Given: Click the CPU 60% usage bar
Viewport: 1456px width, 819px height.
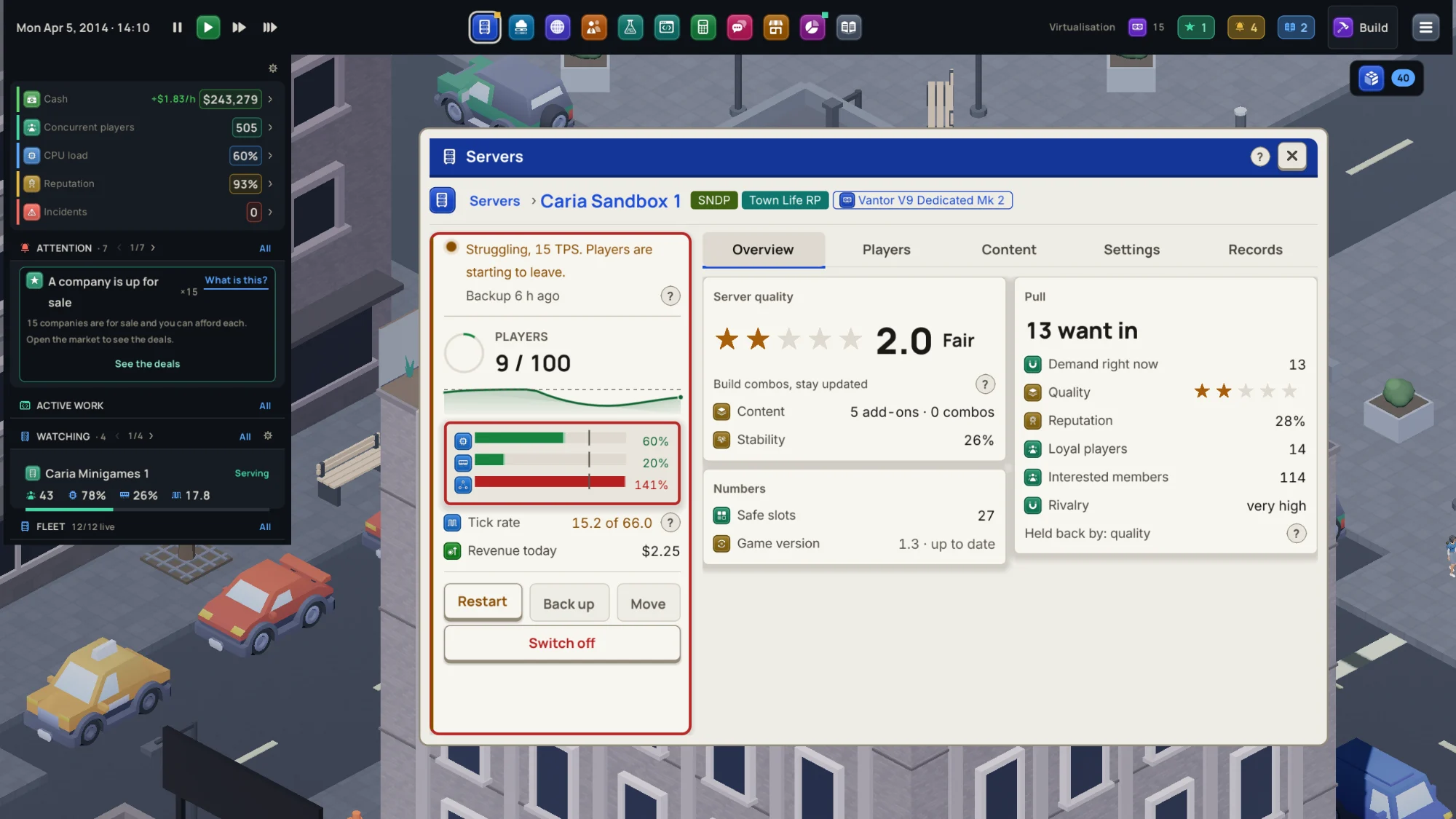Looking at the screenshot, I should tap(550, 438).
